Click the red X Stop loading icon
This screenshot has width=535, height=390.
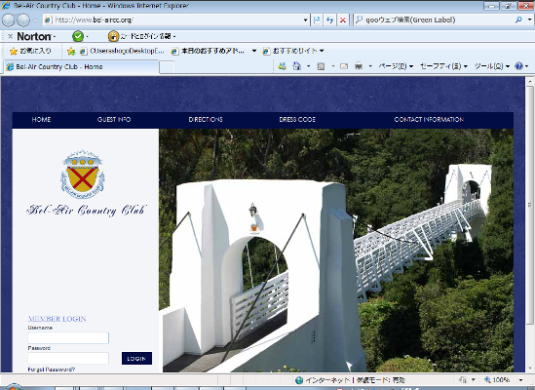point(343,20)
